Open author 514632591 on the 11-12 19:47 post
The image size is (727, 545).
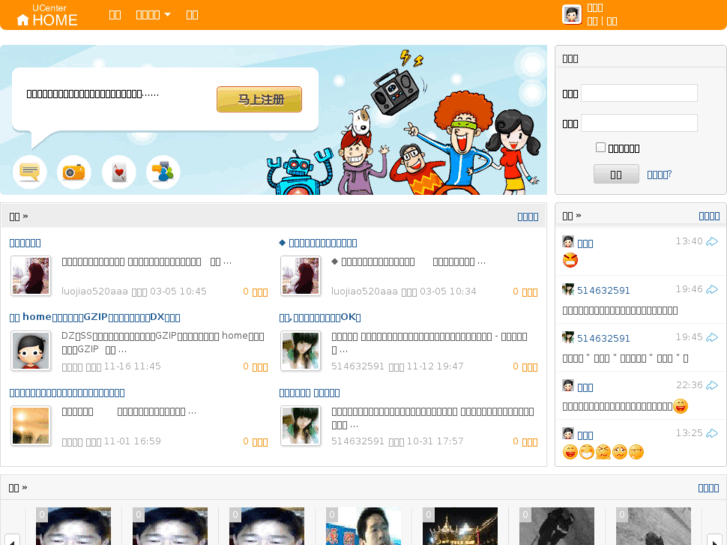[x=357, y=366]
